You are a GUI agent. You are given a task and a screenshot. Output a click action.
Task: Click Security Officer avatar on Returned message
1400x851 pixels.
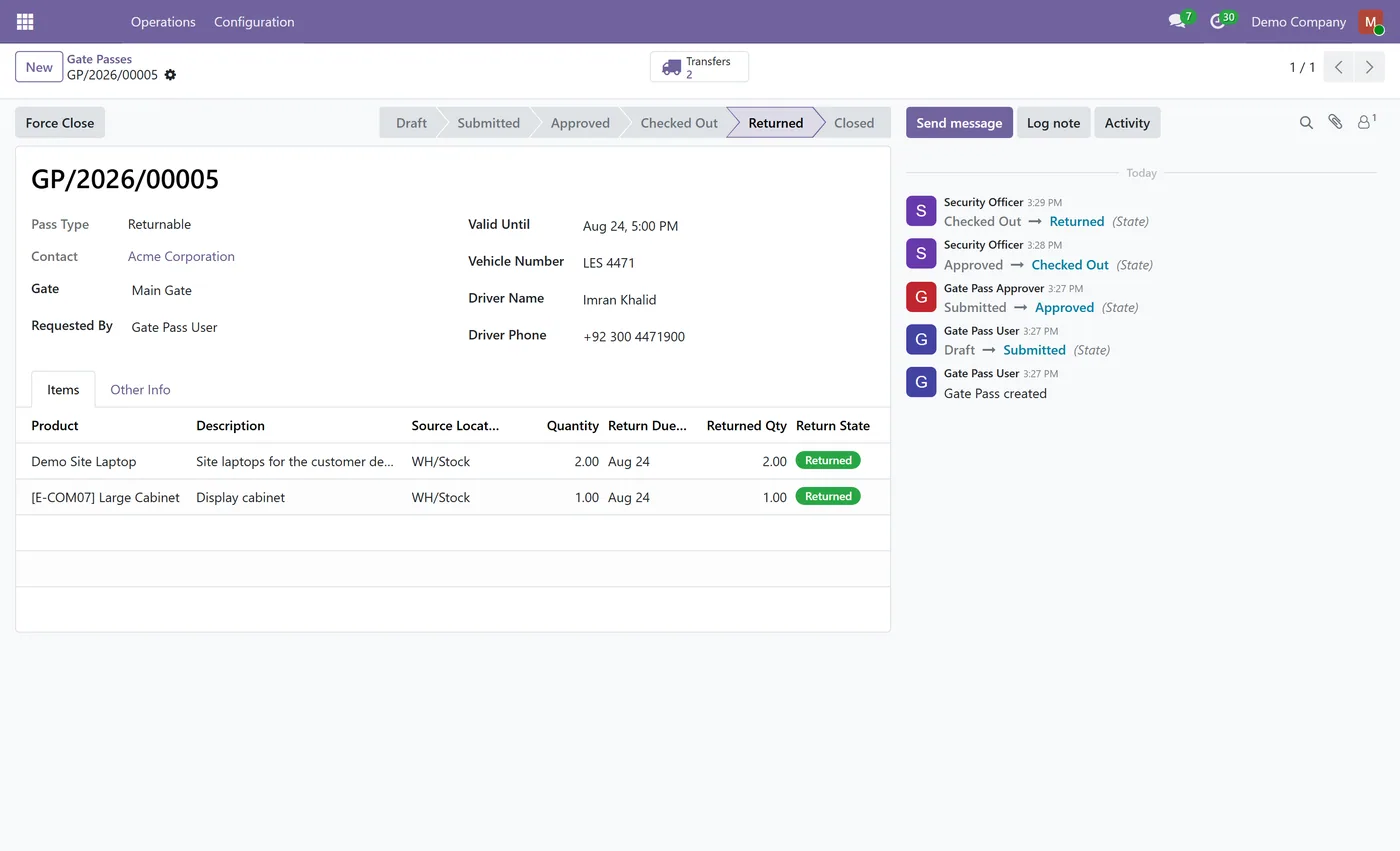tap(921, 211)
